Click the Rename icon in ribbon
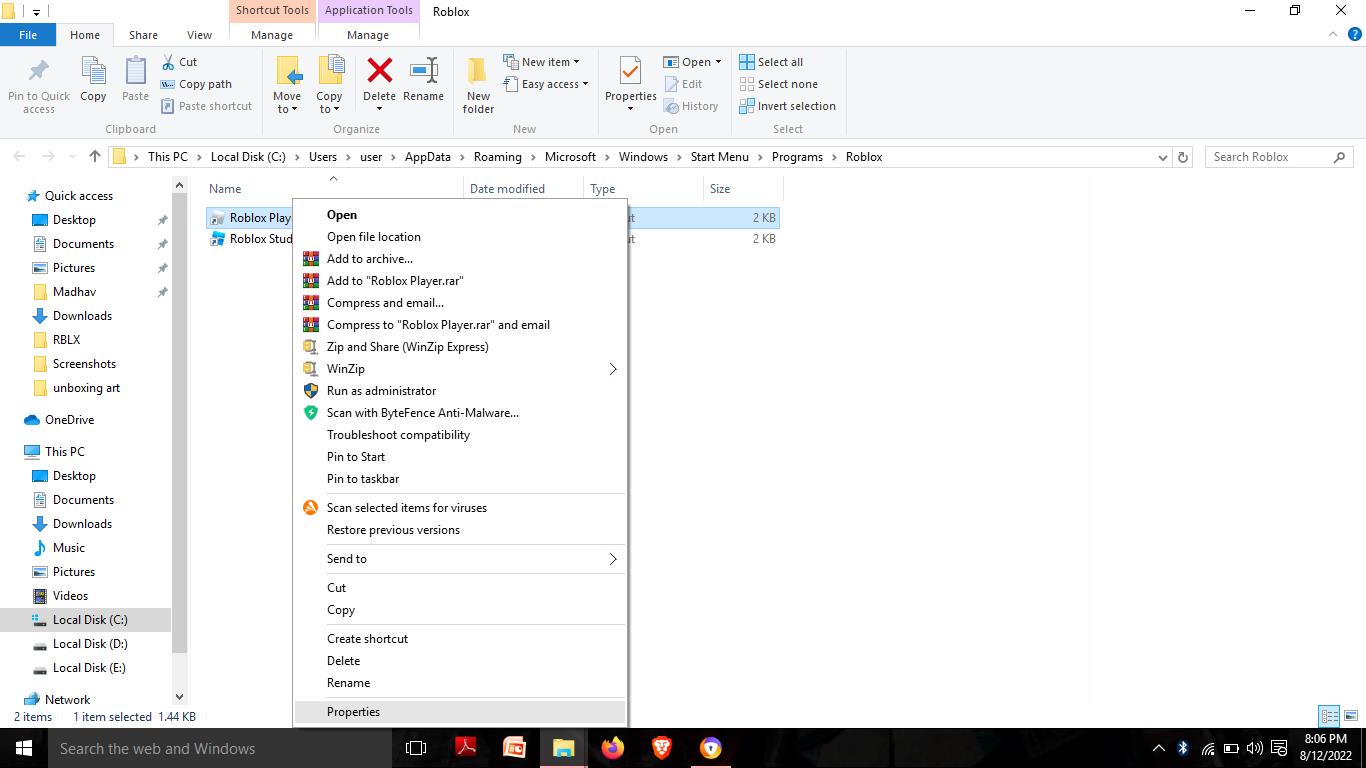This screenshot has width=1366, height=768. click(x=423, y=70)
